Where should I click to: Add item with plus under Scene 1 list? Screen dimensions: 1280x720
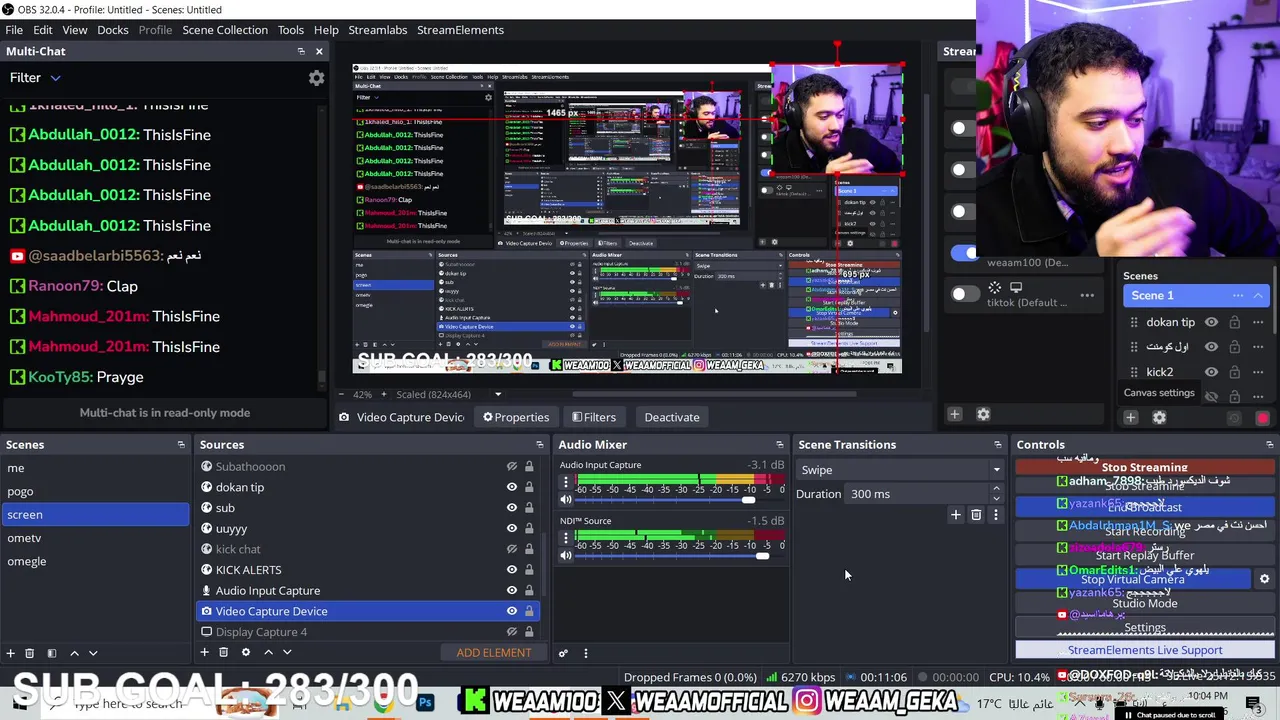pos(1131,417)
